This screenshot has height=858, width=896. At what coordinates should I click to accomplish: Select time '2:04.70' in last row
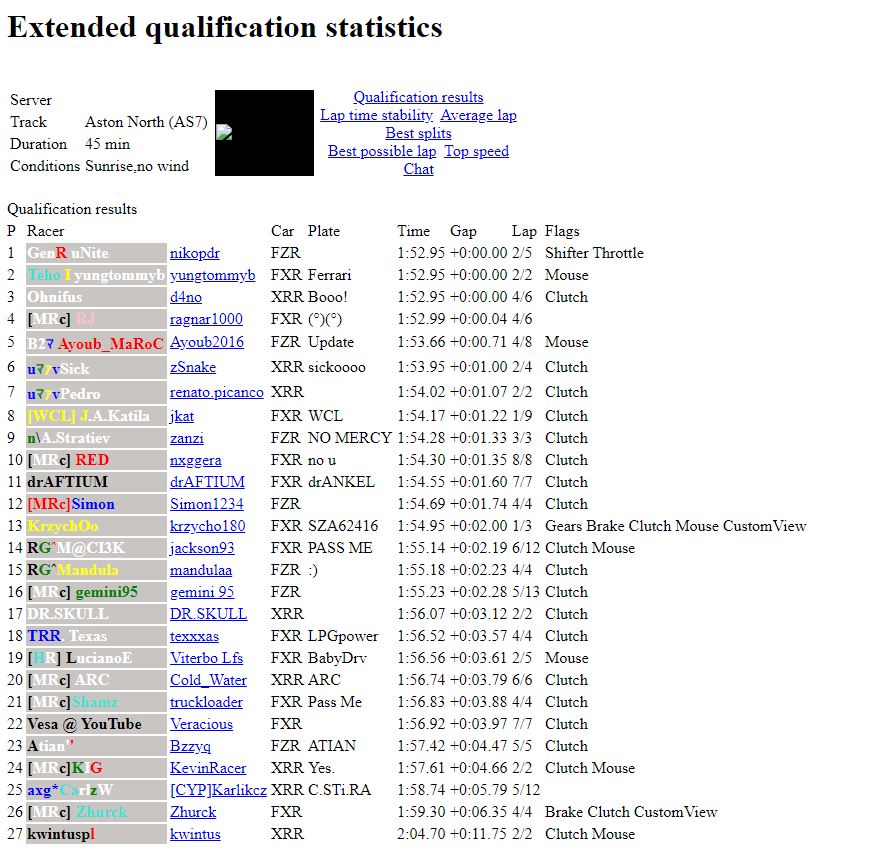(x=421, y=834)
